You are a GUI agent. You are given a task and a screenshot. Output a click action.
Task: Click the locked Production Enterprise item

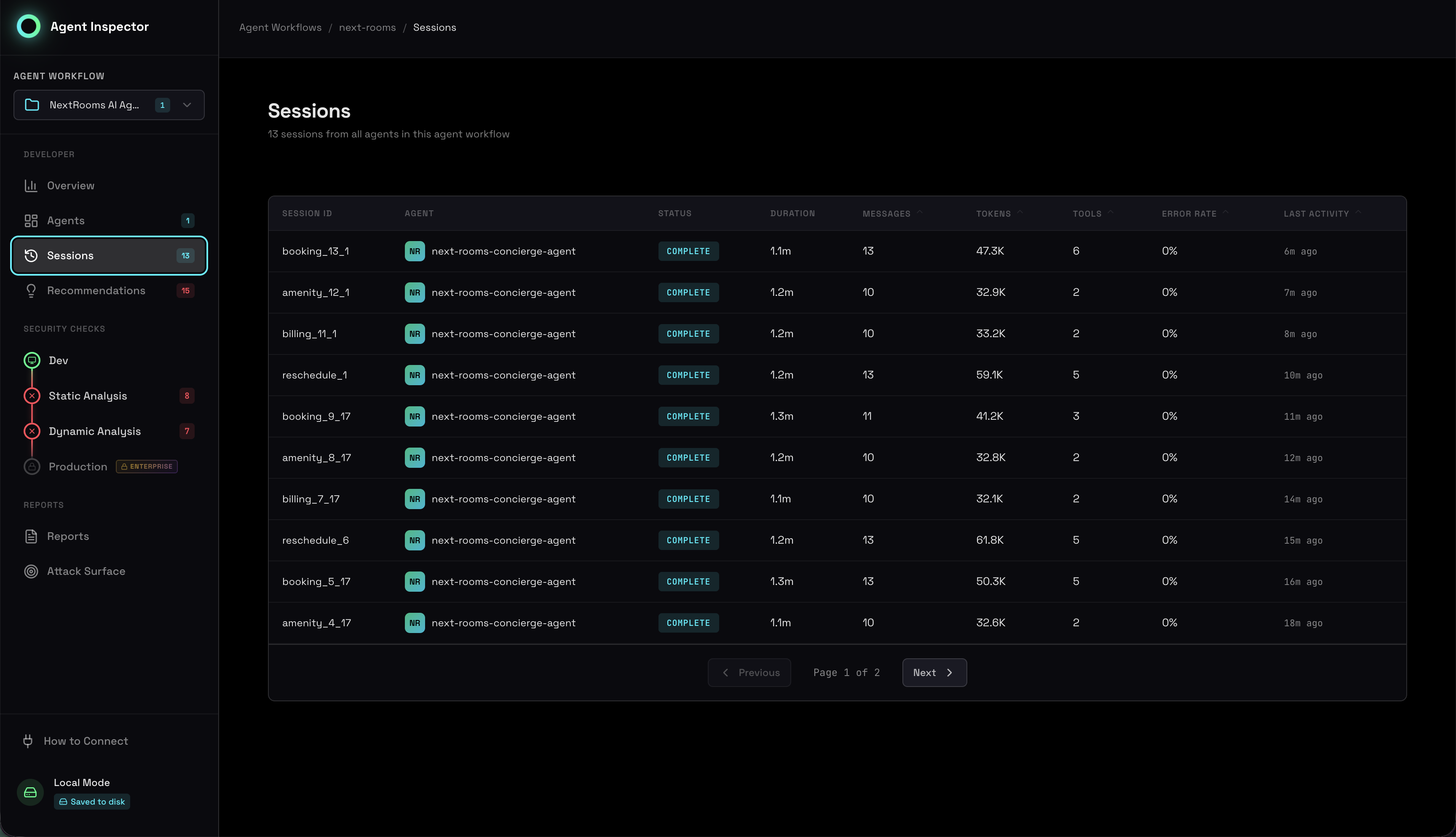coord(78,467)
